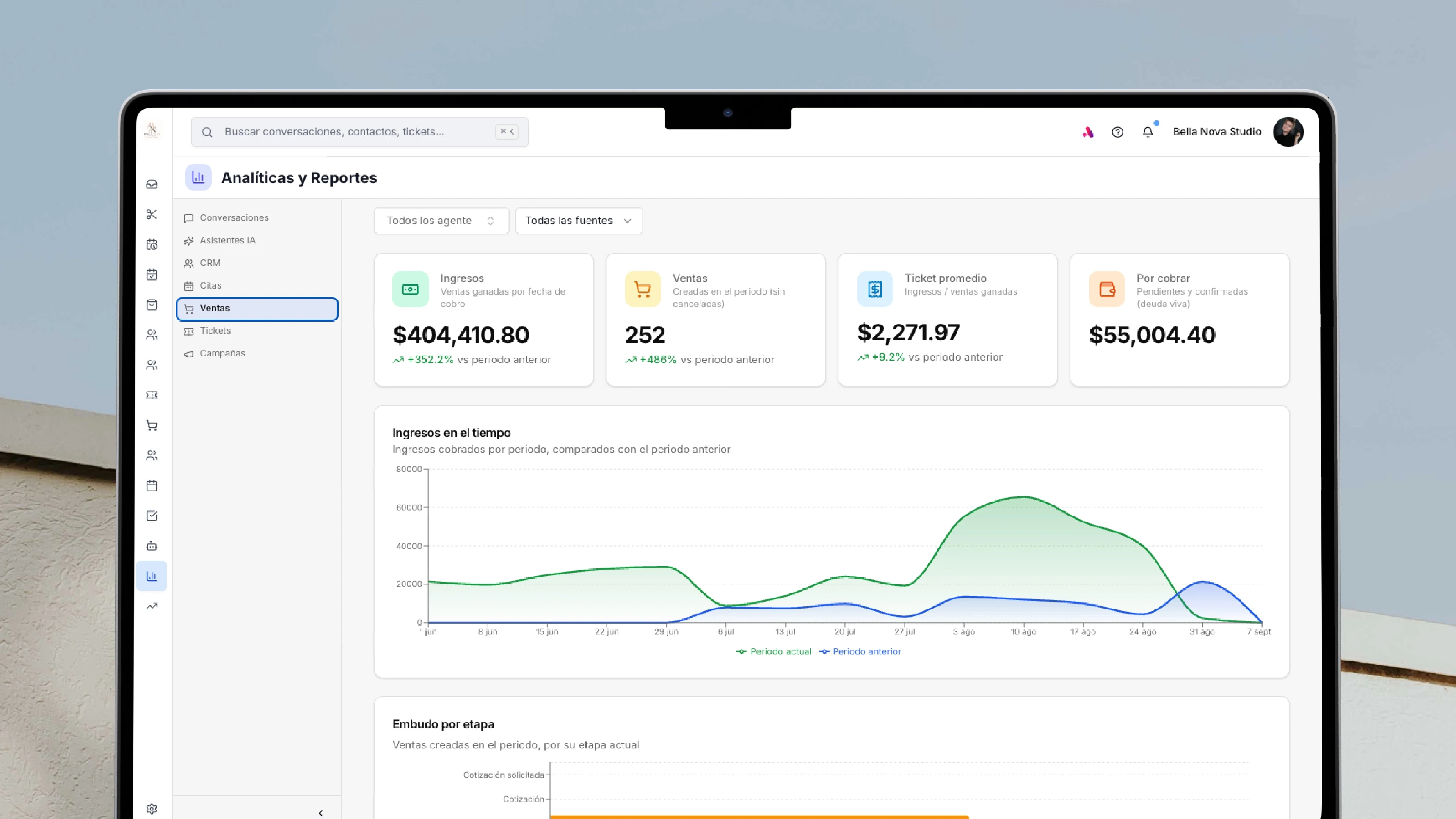1456x819 pixels.
Task: Click the Bella Nova logo at top left
Action: (152, 130)
